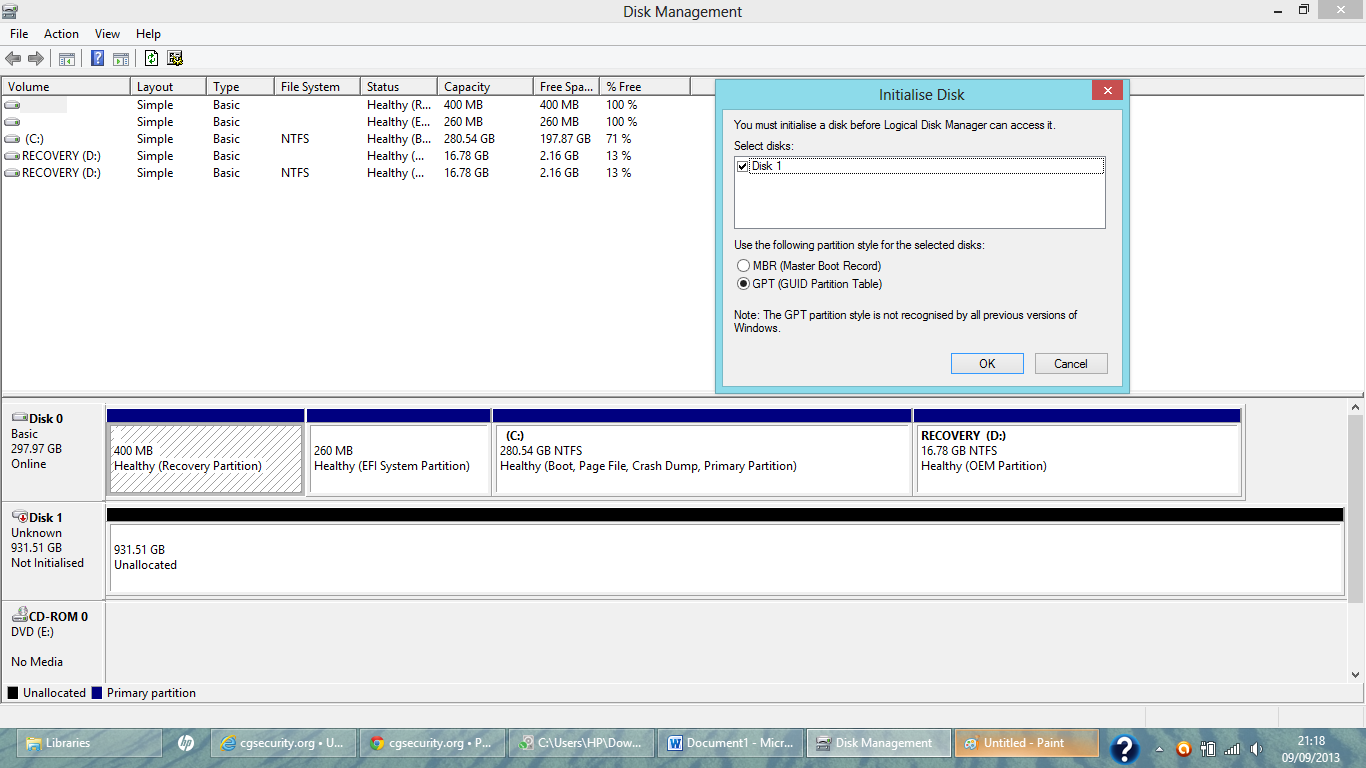Toggle the Show/Hide Action Pane icon

pos(121,59)
